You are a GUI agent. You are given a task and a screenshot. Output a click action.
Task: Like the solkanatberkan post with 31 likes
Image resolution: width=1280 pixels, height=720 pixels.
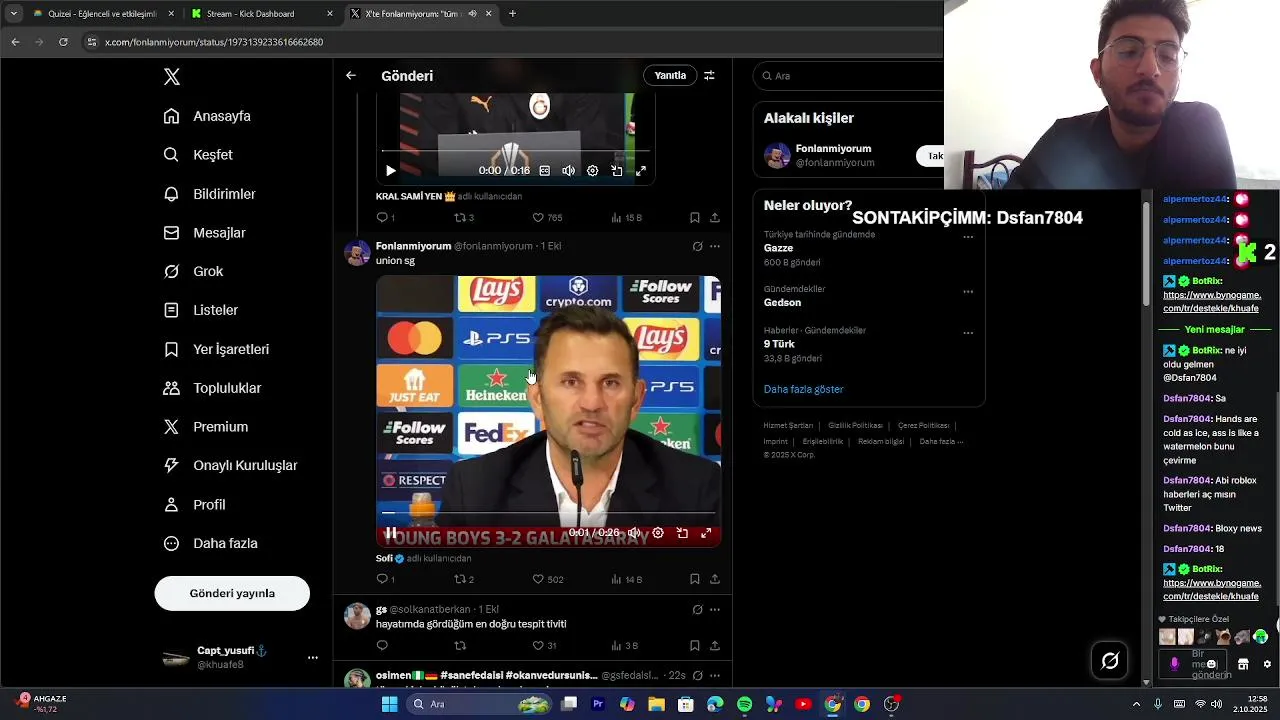coord(545,646)
